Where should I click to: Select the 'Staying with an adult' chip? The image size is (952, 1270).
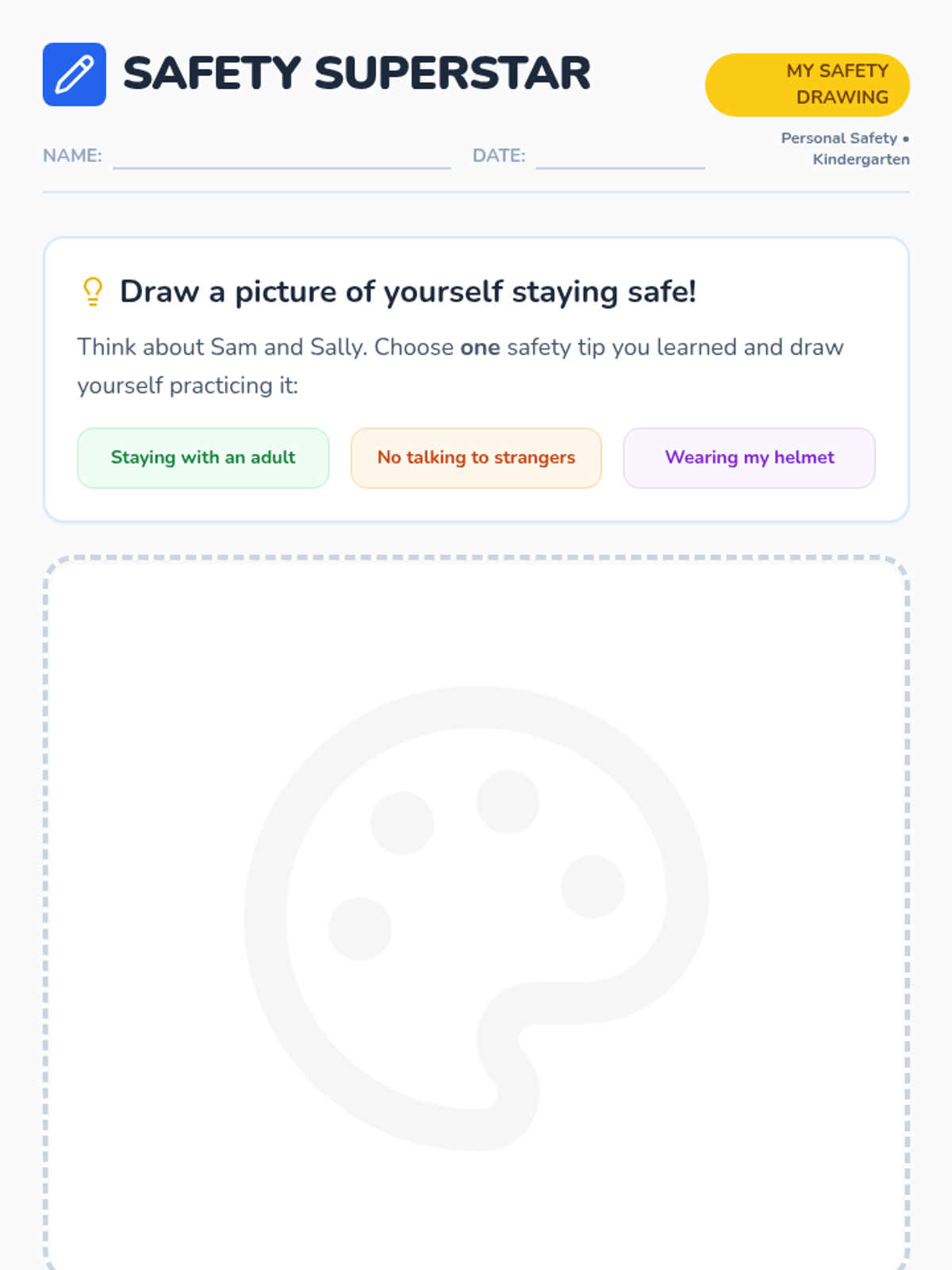pos(203,458)
